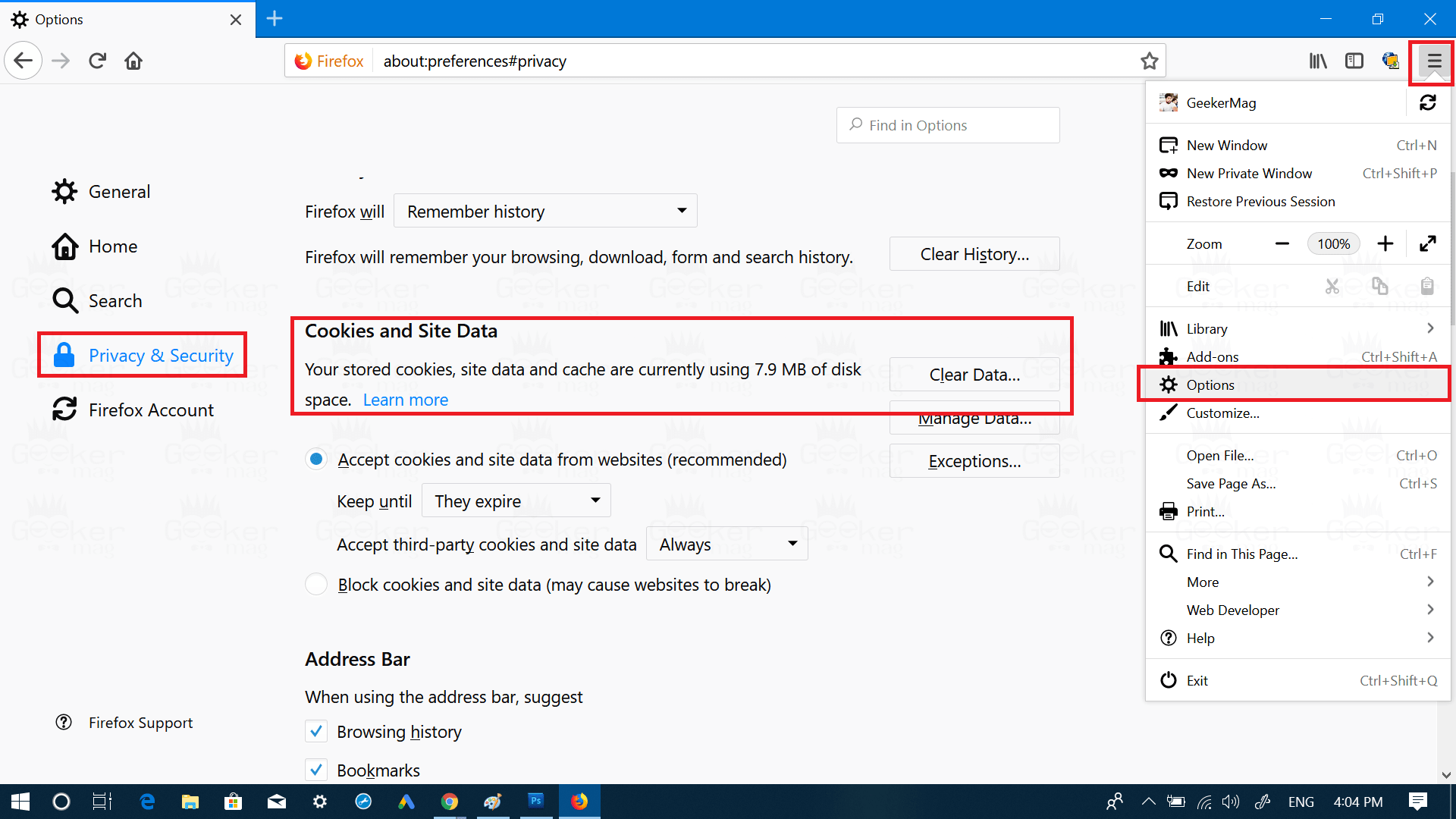Open the Remember history dropdown
The image size is (1456, 819).
pos(545,211)
